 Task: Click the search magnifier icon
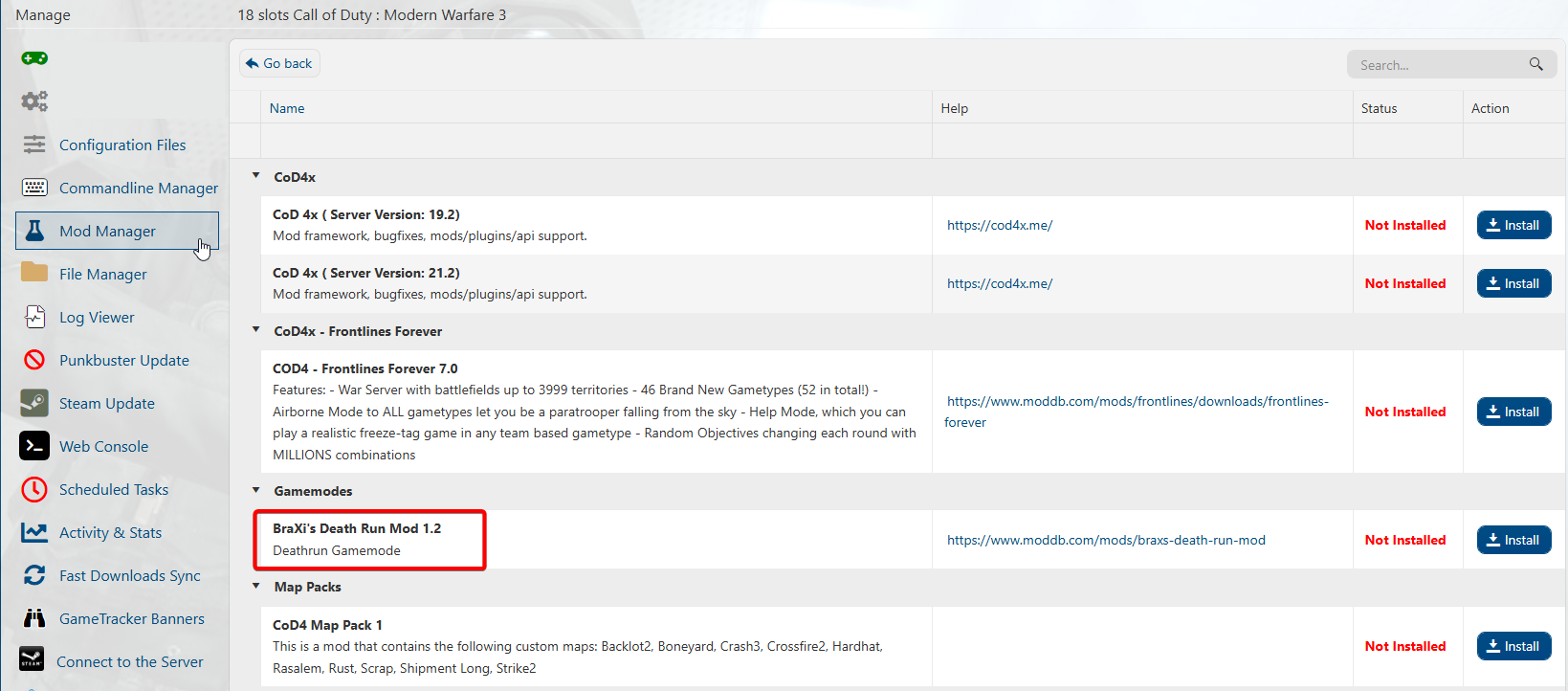click(x=1535, y=64)
